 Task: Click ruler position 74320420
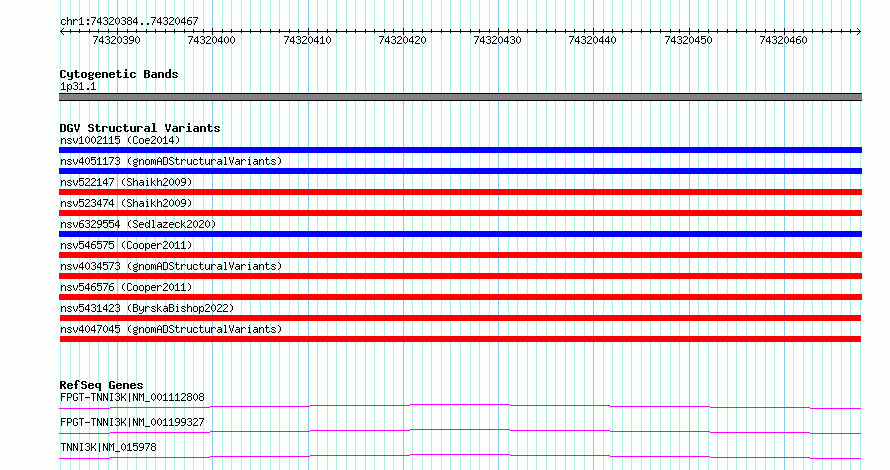(x=402, y=40)
